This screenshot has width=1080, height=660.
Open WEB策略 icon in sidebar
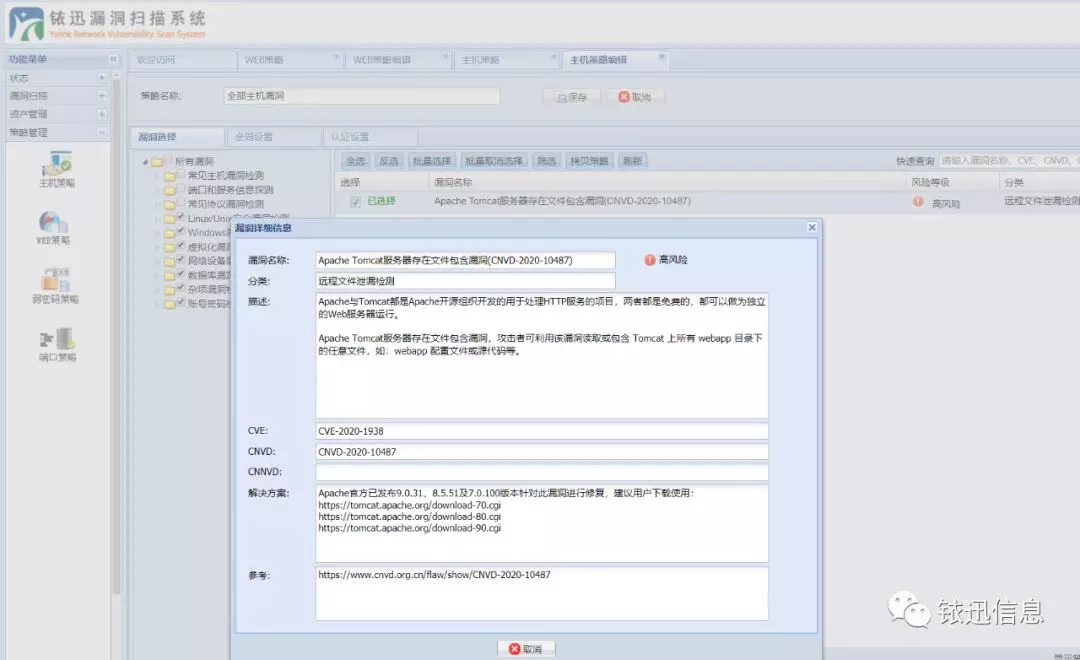tap(53, 223)
